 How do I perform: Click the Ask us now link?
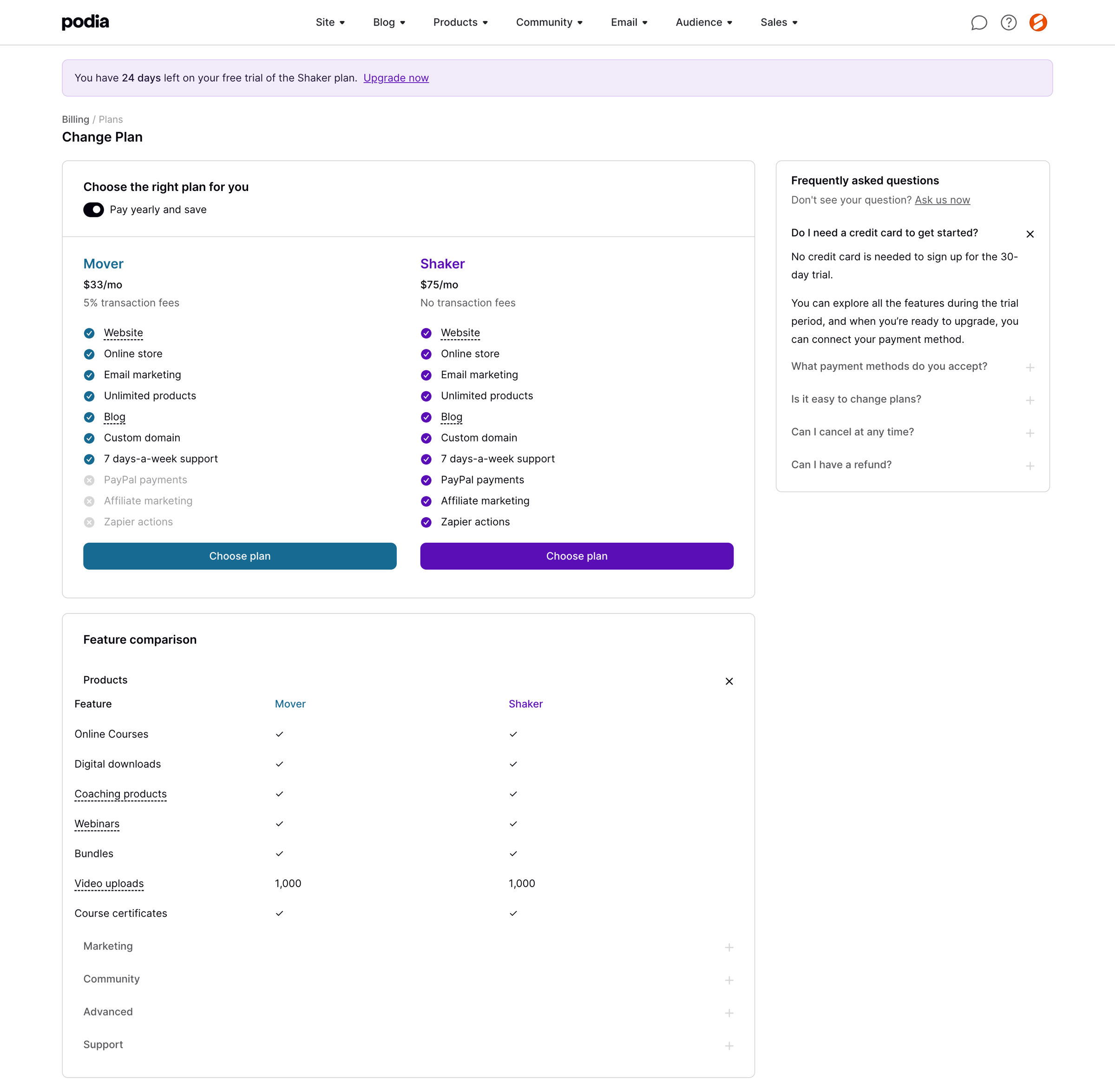click(x=943, y=200)
